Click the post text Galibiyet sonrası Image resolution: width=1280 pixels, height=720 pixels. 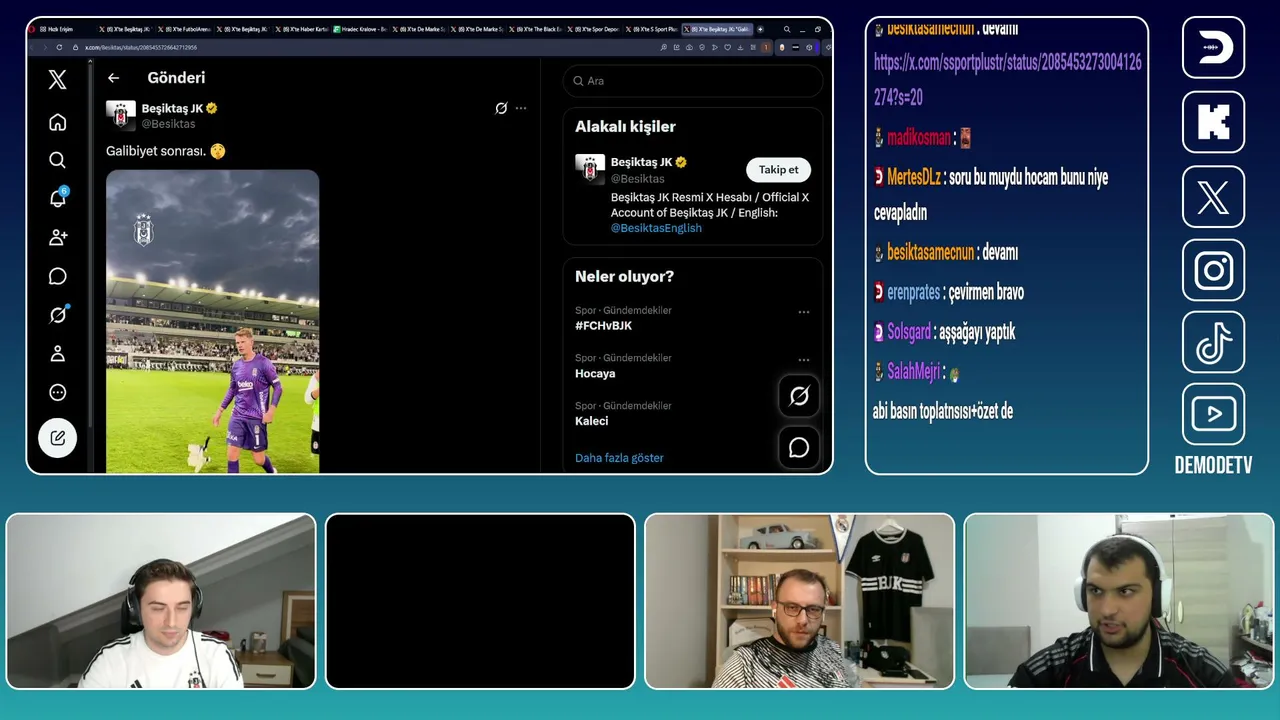[x=156, y=151]
